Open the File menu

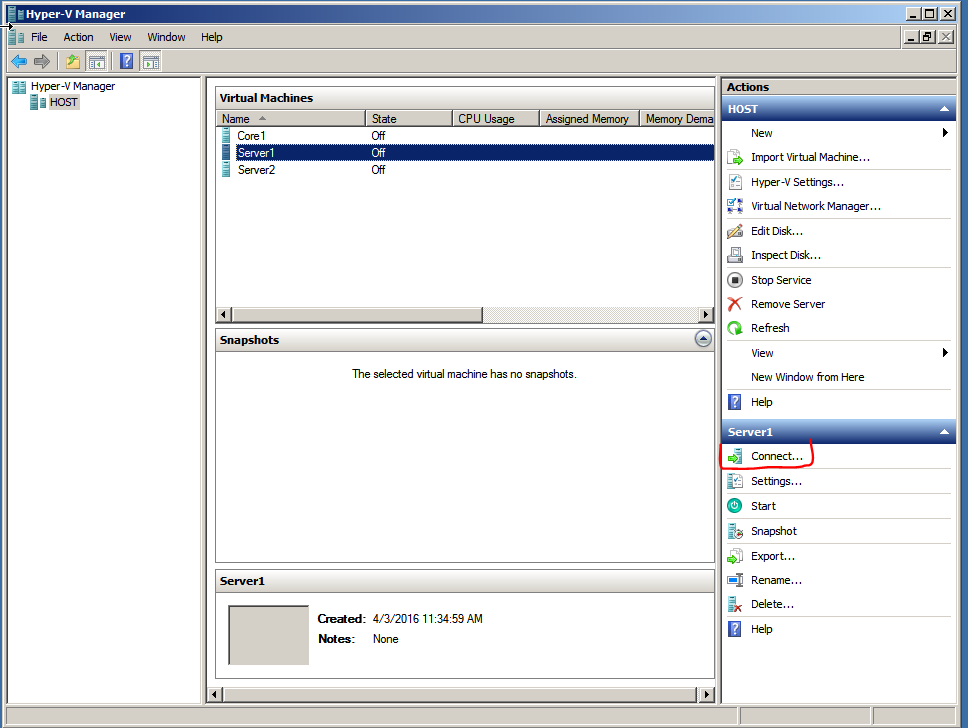click(x=40, y=37)
